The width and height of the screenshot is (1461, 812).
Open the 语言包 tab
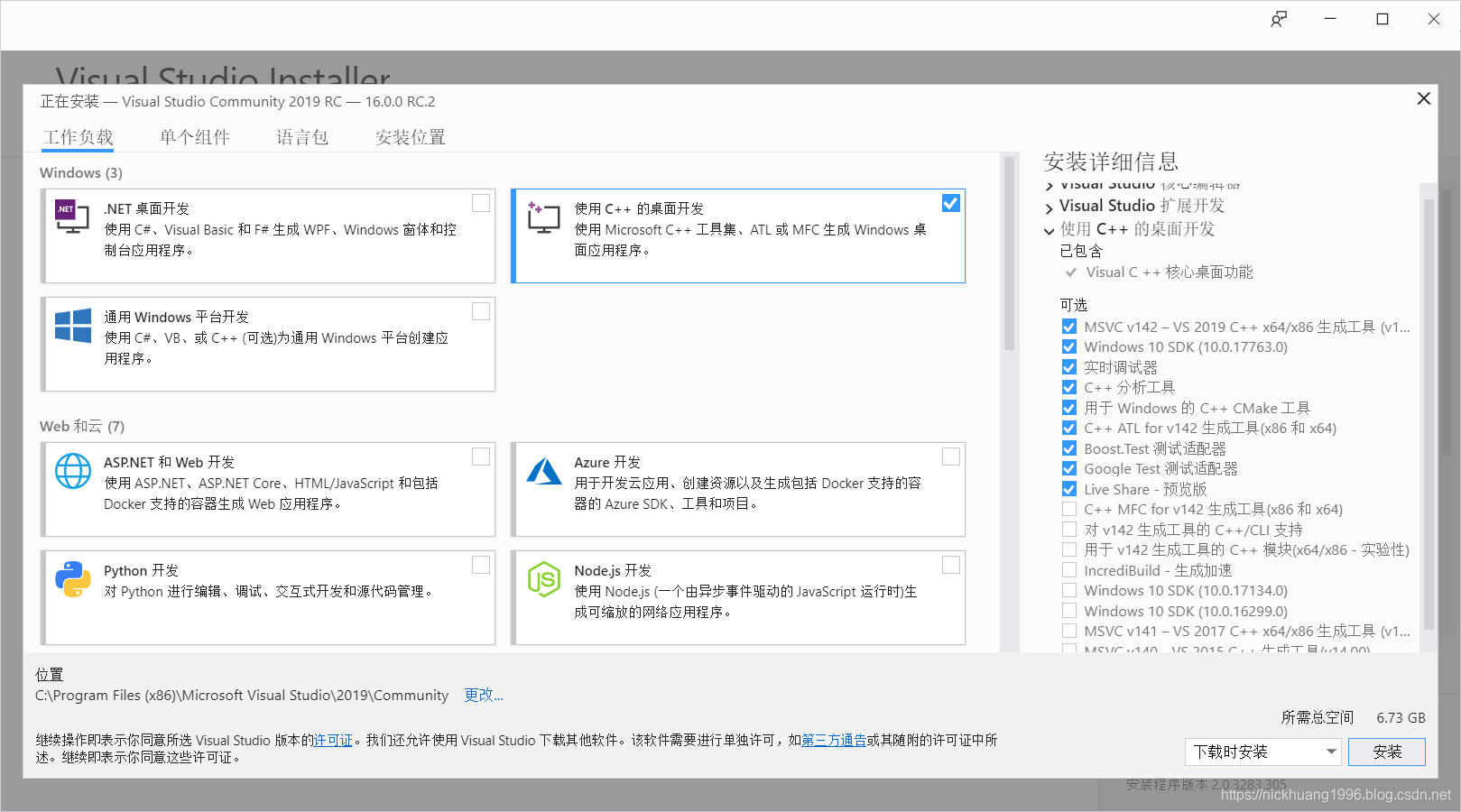point(302,136)
